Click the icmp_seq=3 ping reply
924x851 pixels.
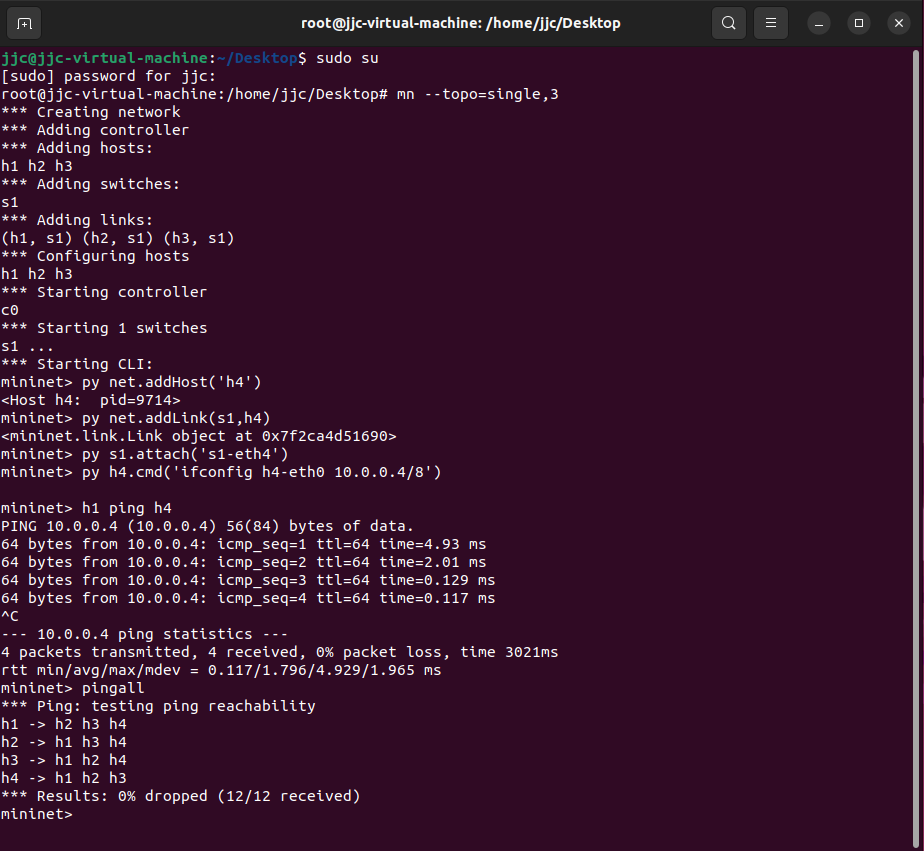point(248,580)
